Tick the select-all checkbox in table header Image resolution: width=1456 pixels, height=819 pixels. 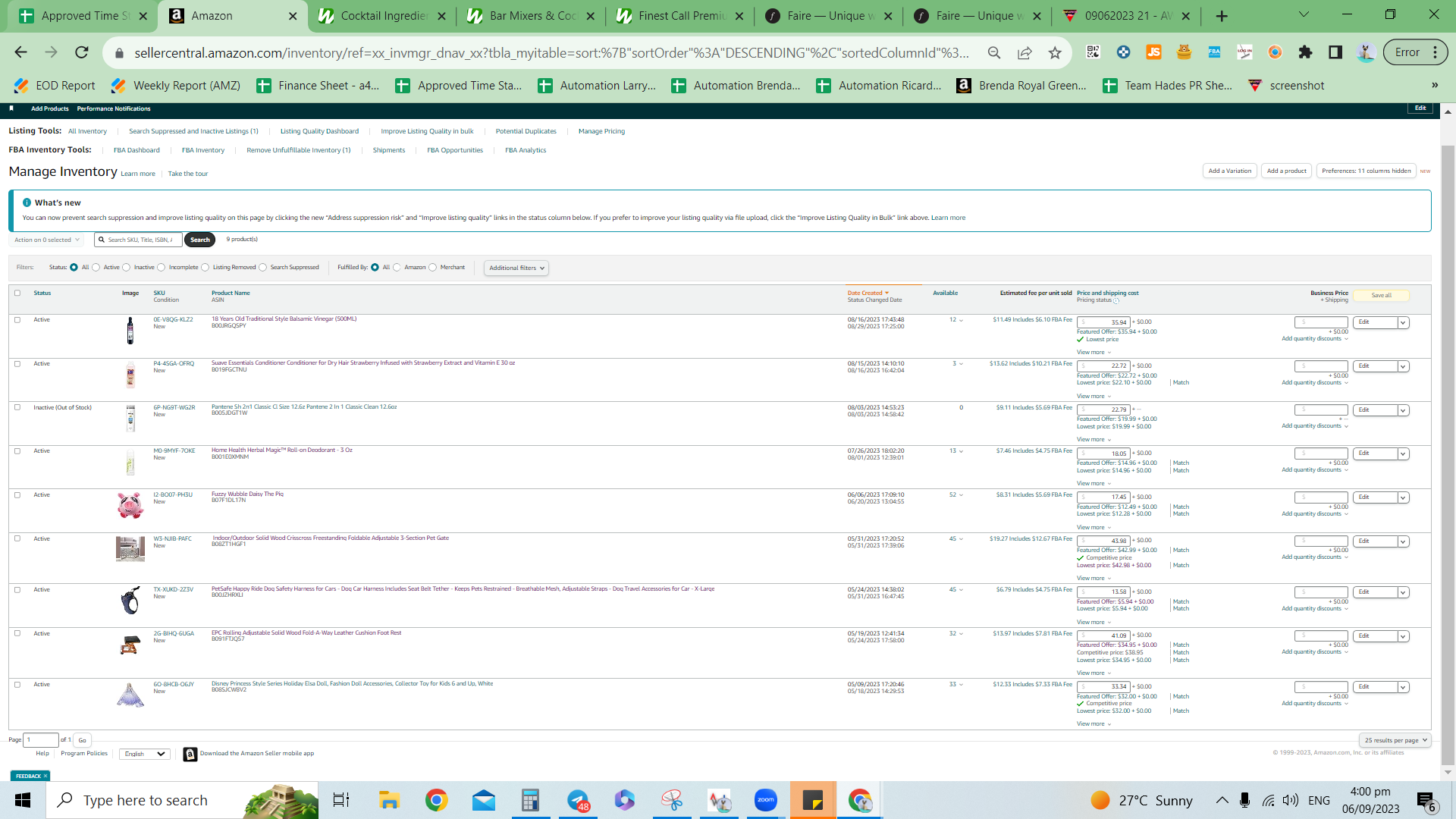click(x=17, y=293)
